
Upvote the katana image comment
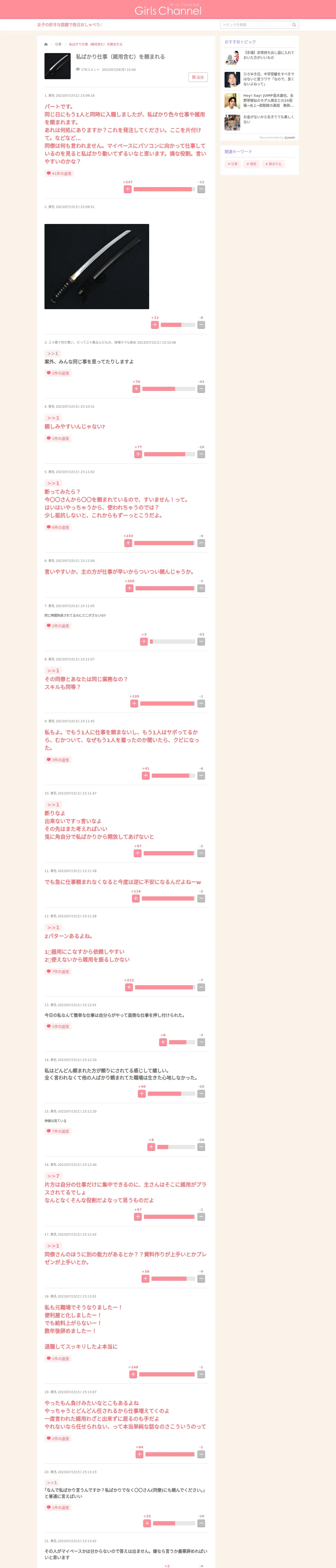point(155,325)
